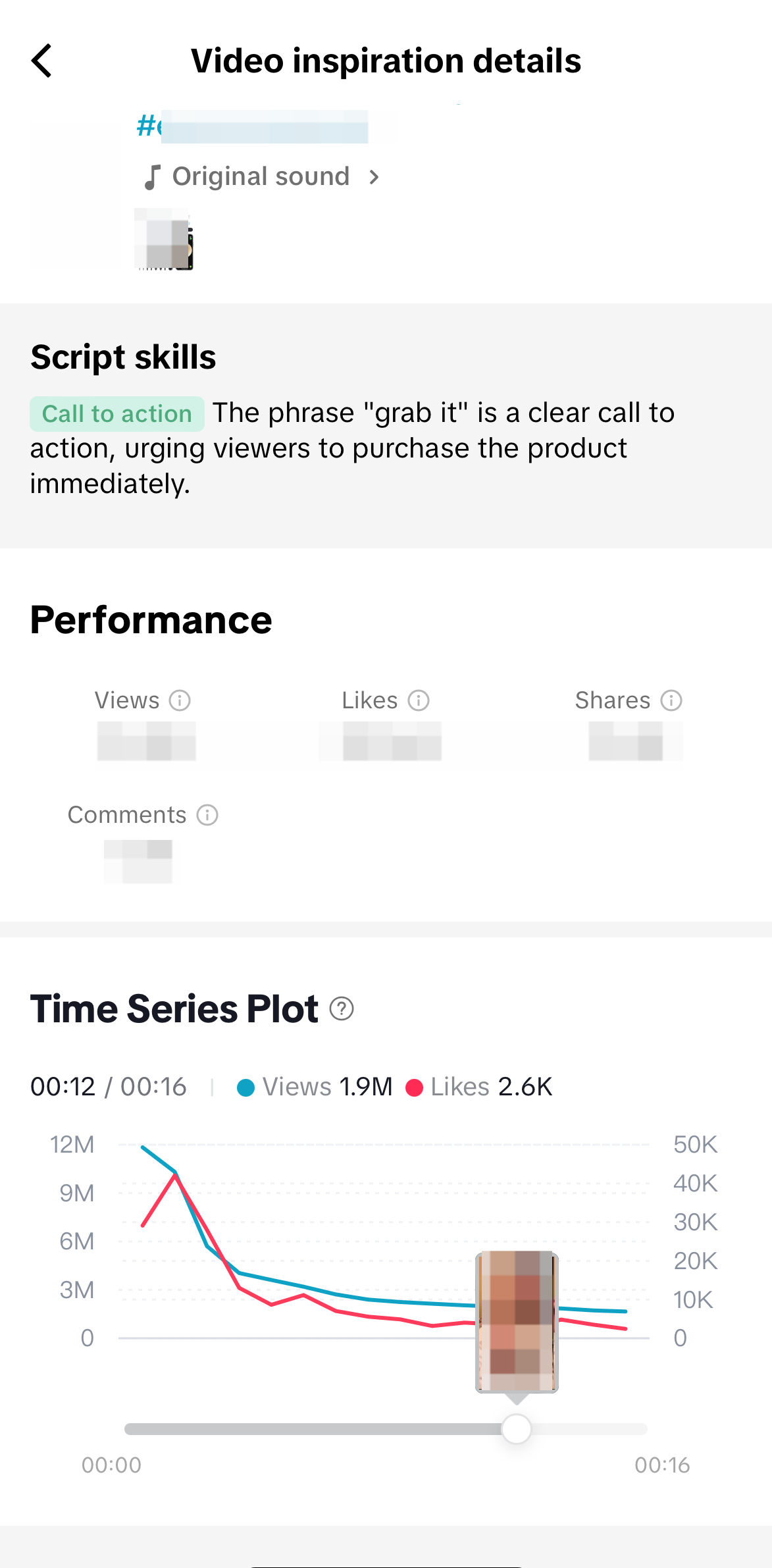Tap the back arrow icon
This screenshot has height=1568, width=772.
pos(41,61)
